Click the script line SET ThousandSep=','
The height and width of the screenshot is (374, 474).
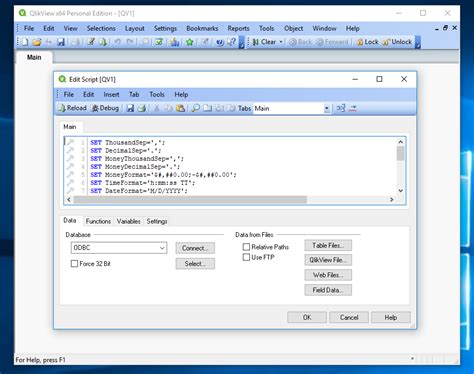[x=128, y=143]
